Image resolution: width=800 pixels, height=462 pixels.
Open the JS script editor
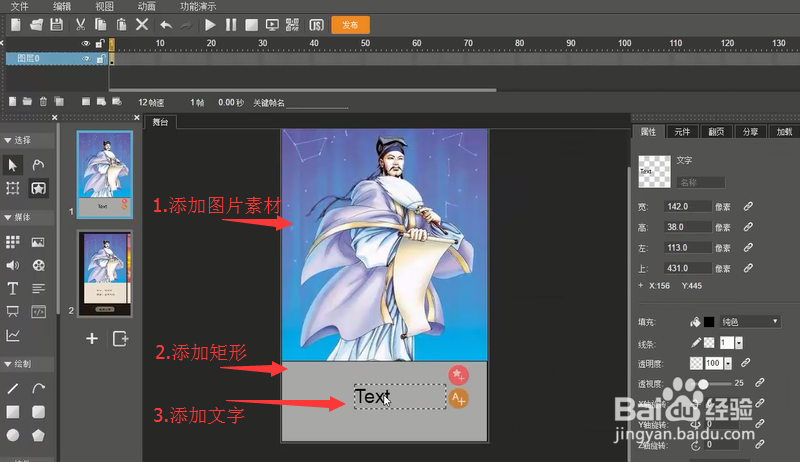[316, 25]
